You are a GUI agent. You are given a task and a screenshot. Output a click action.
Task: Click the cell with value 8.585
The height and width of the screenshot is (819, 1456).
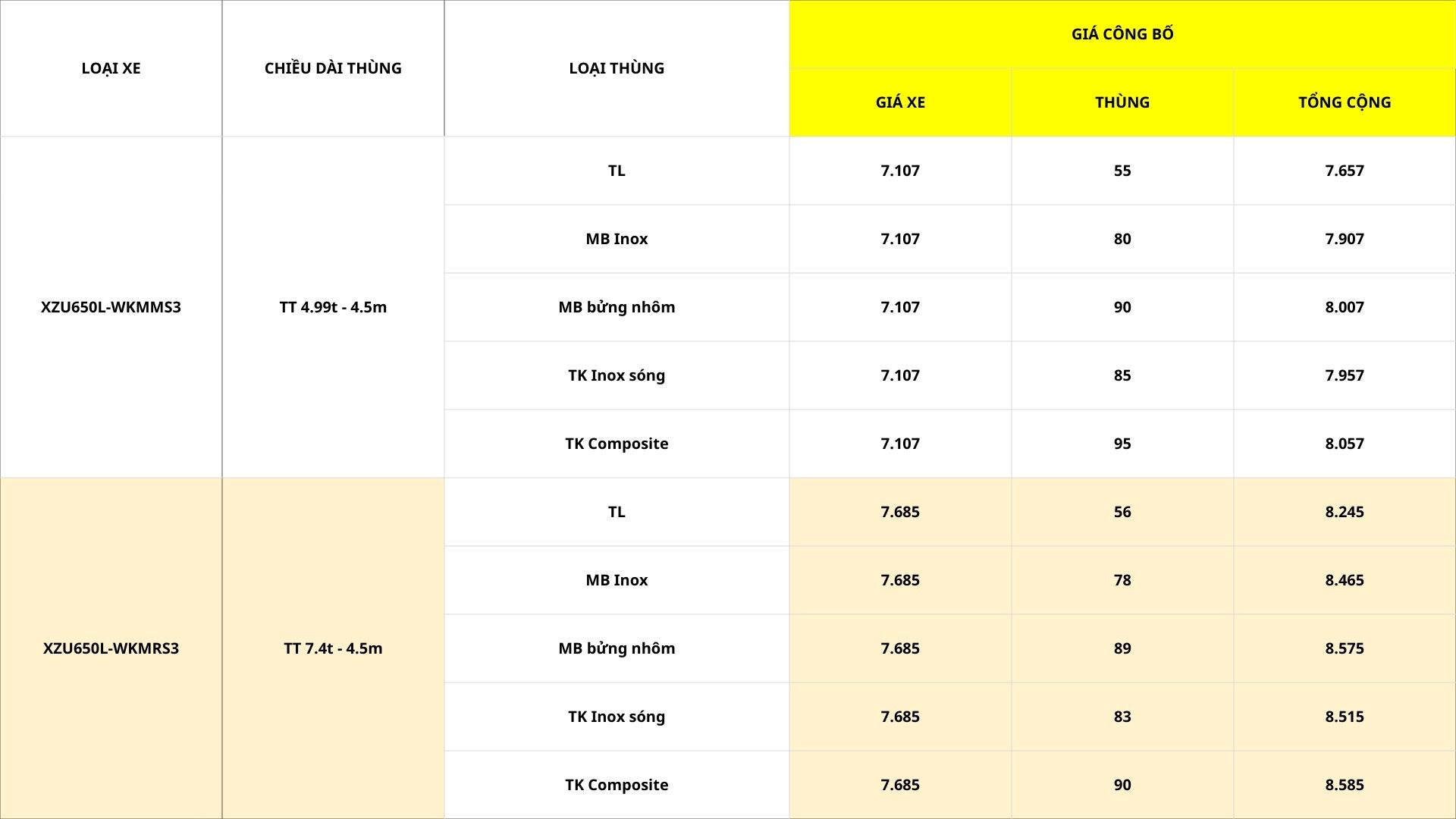click(x=1344, y=785)
